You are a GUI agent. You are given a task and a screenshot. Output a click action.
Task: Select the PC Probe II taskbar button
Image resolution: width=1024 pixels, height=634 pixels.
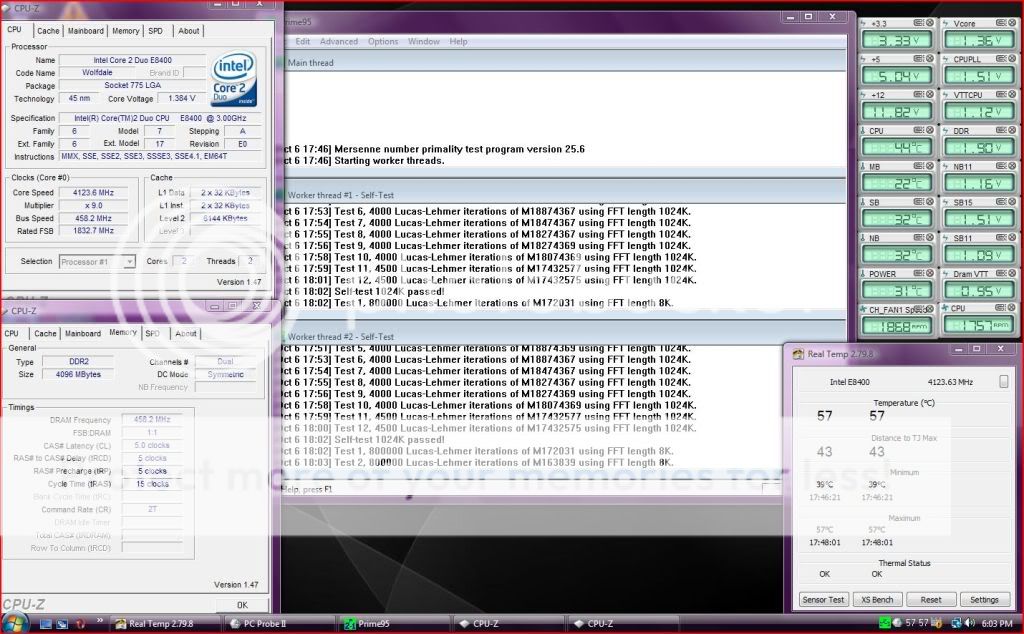280,624
